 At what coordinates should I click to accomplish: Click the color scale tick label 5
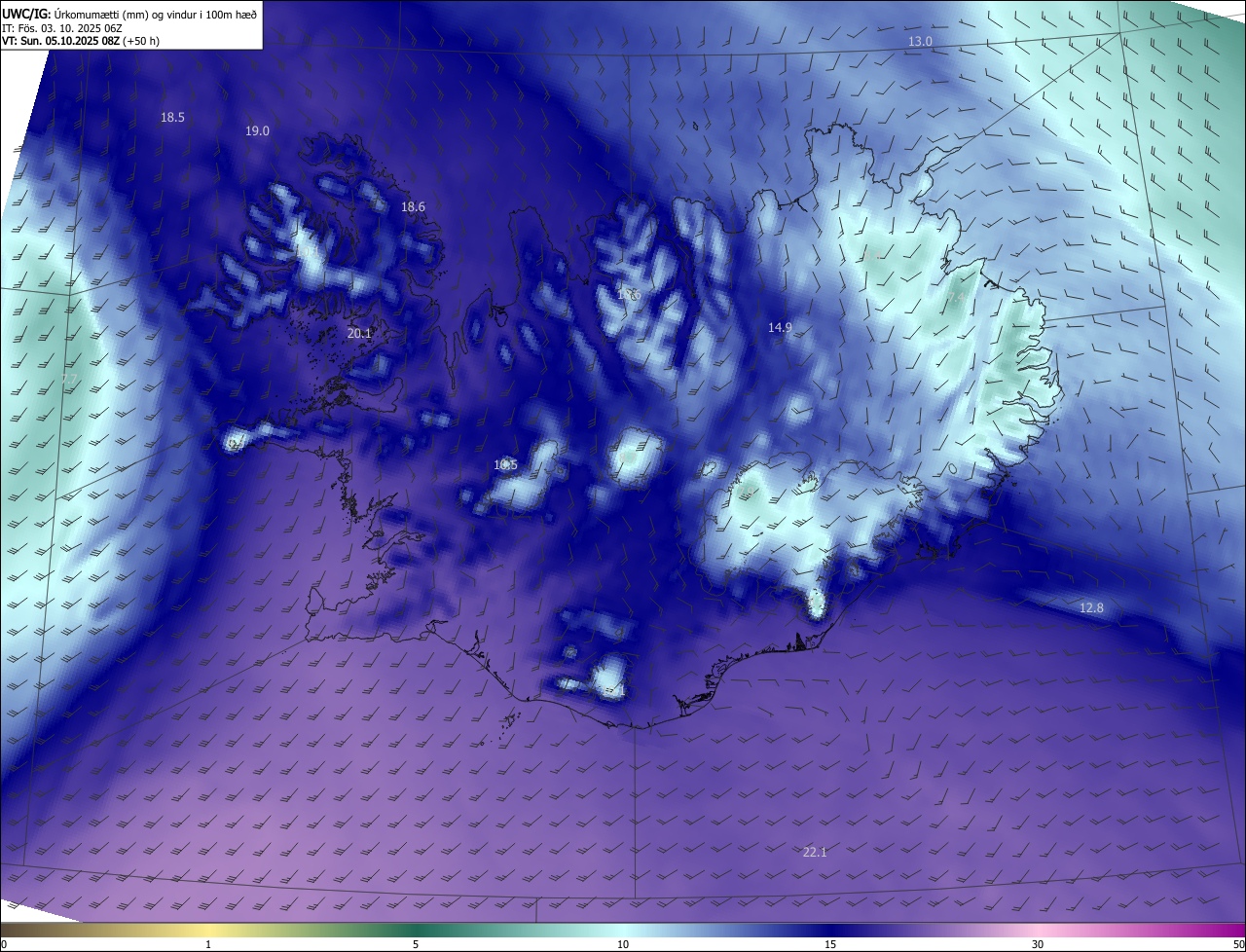click(416, 944)
